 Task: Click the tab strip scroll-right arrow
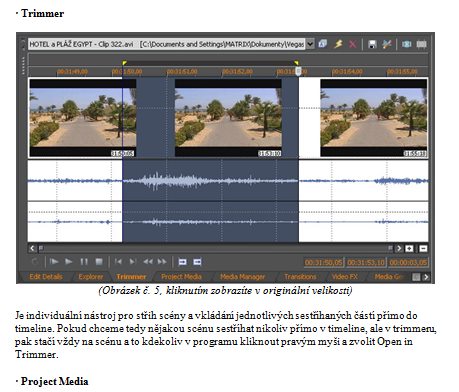point(426,277)
